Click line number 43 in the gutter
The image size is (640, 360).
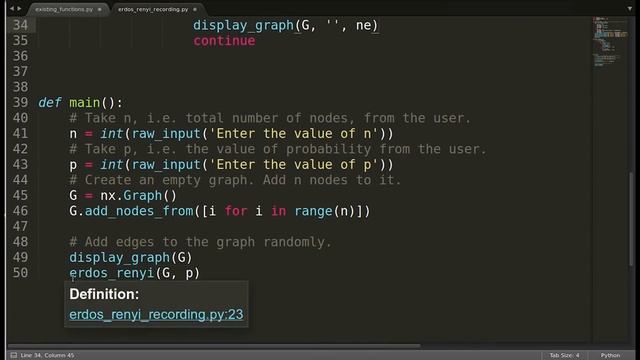click(x=20, y=164)
